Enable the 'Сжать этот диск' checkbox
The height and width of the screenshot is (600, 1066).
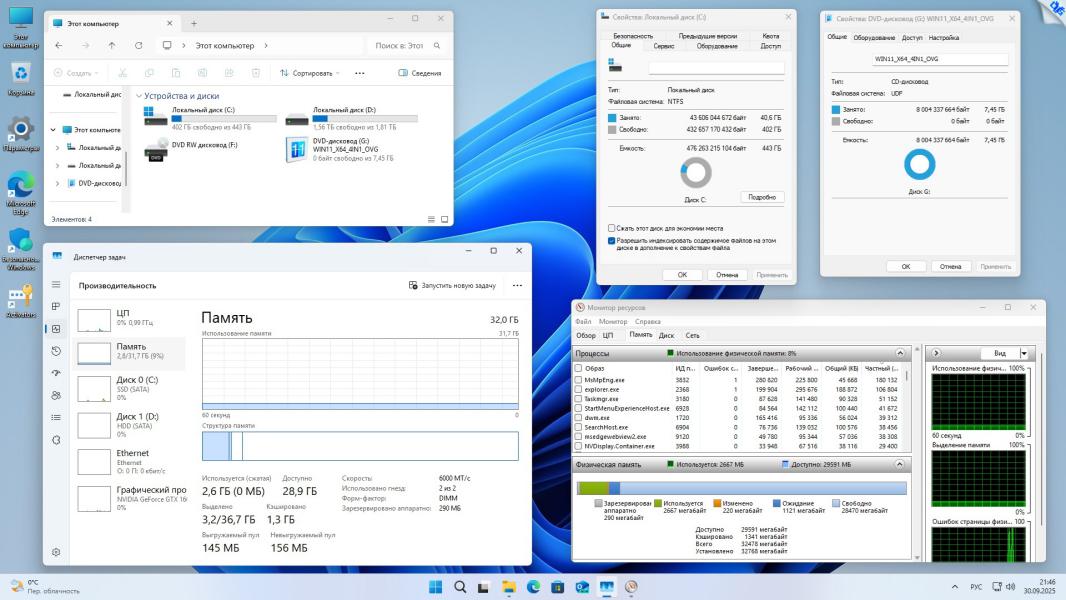tap(612, 228)
